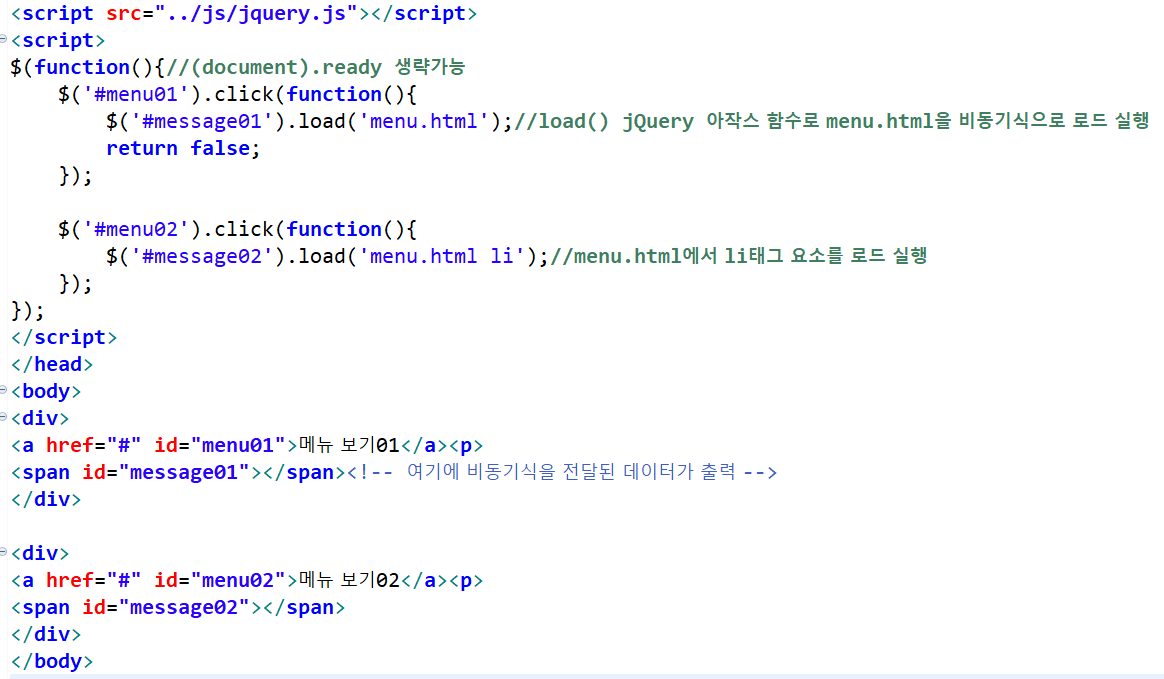The height and width of the screenshot is (679, 1164).
Task: Click the 'return false;' statement
Action: click(x=183, y=148)
